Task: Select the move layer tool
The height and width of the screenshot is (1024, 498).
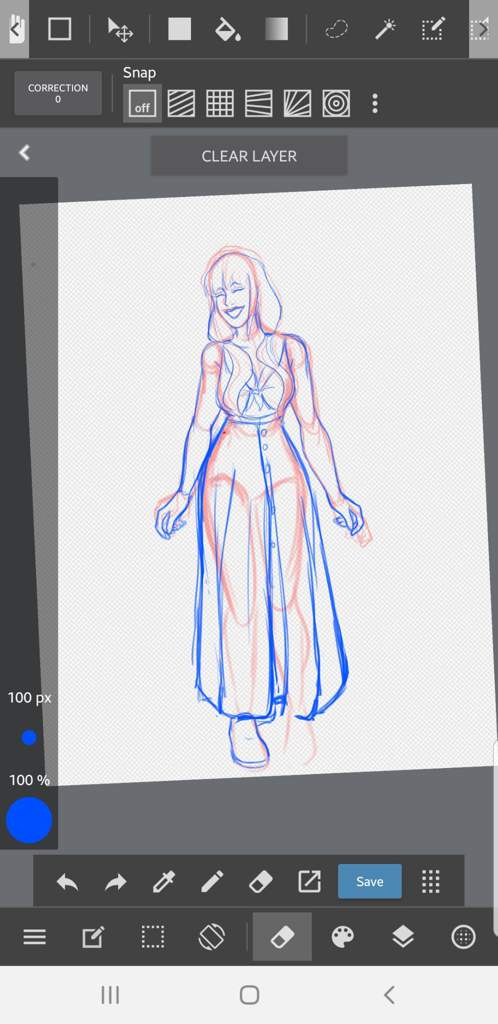Action: coord(120,29)
